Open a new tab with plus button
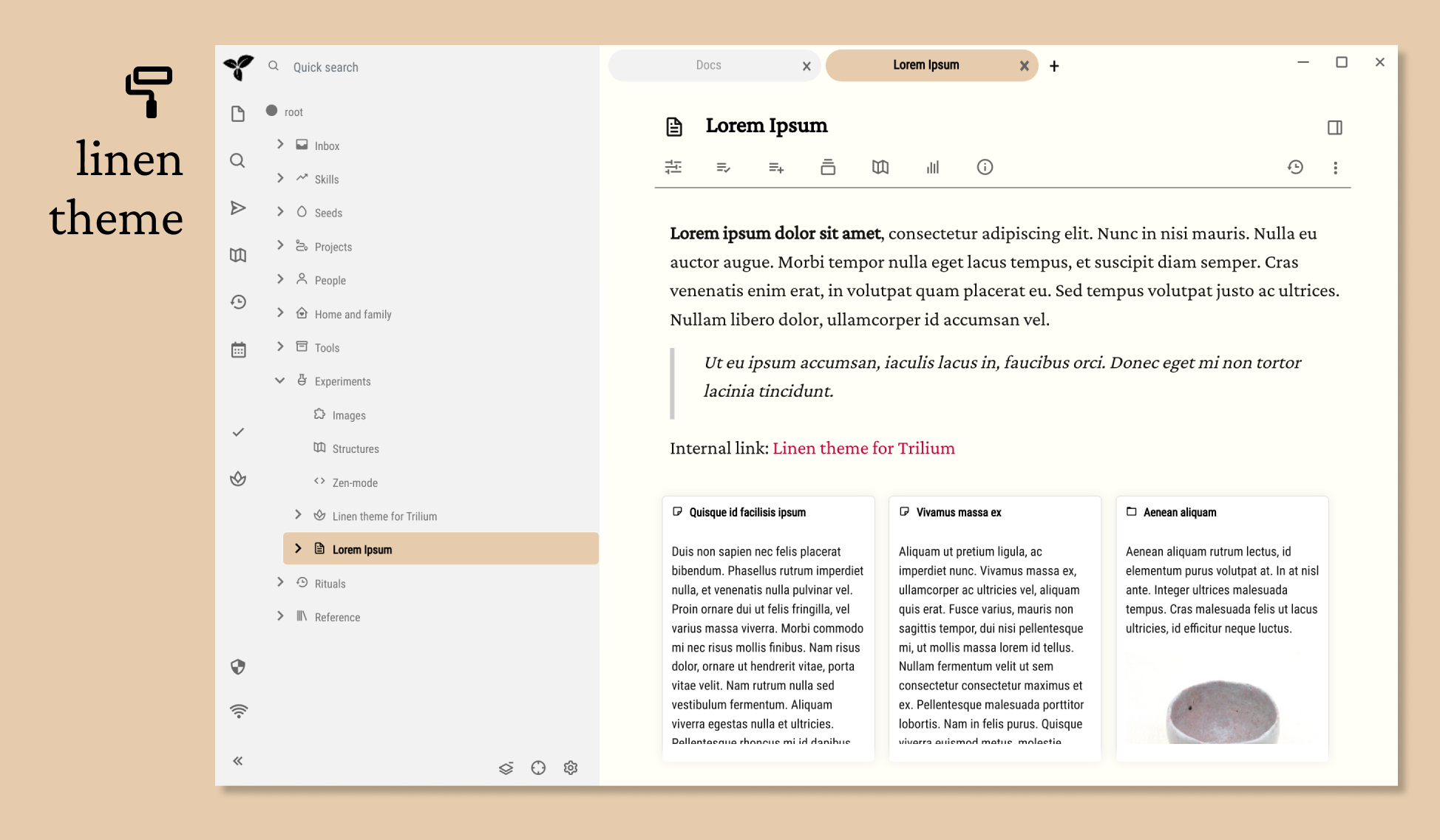1440x840 pixels. [1054, 66]
